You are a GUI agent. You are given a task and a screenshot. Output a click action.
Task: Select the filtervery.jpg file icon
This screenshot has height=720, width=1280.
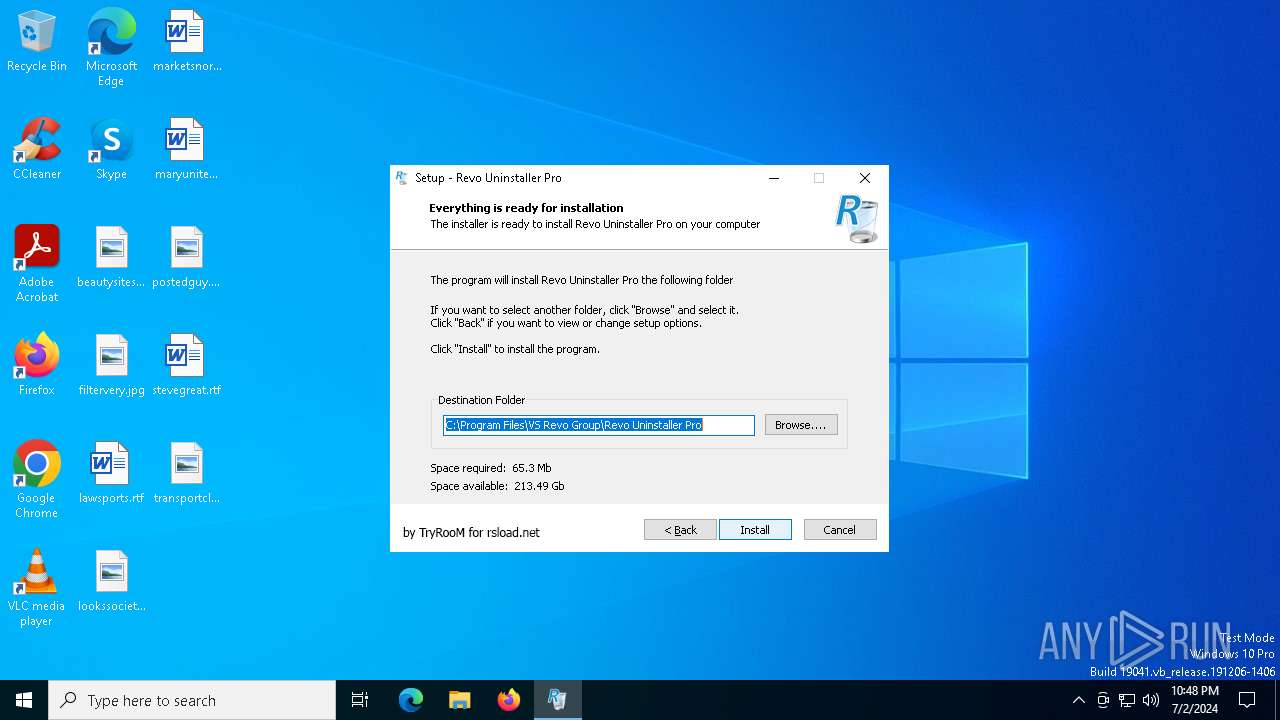[x=111, y=366]
